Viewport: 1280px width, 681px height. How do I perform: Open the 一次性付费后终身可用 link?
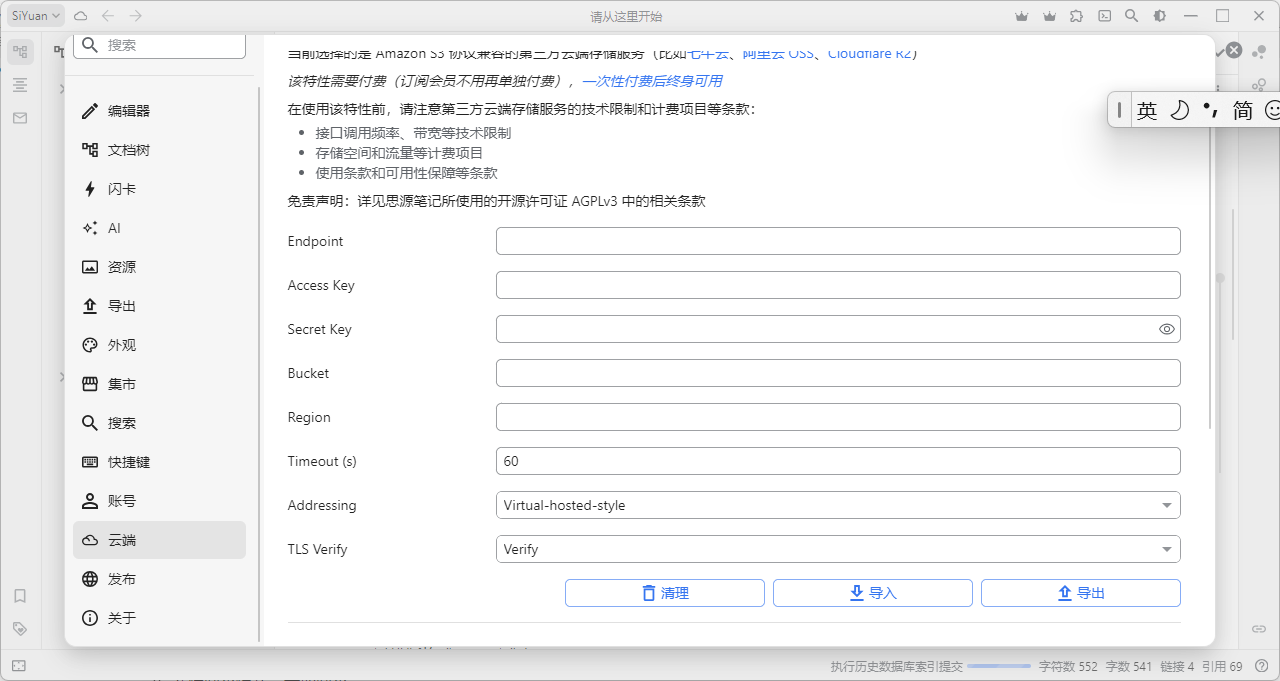click(x=652, y=81)
